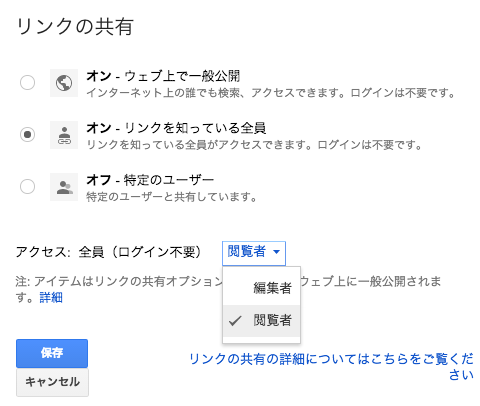The image size is (480, 406).
Task: Click the blue dropdown arrow next to 閲覧者
Action: tap(276, 252)
